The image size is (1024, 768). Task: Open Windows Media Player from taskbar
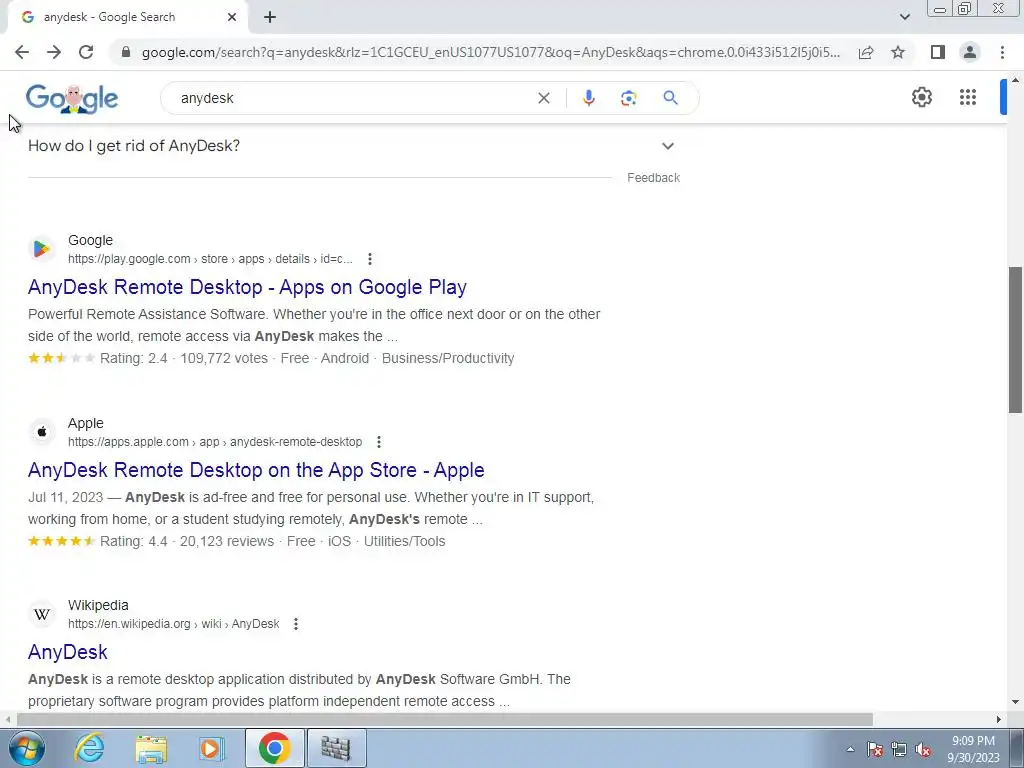[210, 748]
